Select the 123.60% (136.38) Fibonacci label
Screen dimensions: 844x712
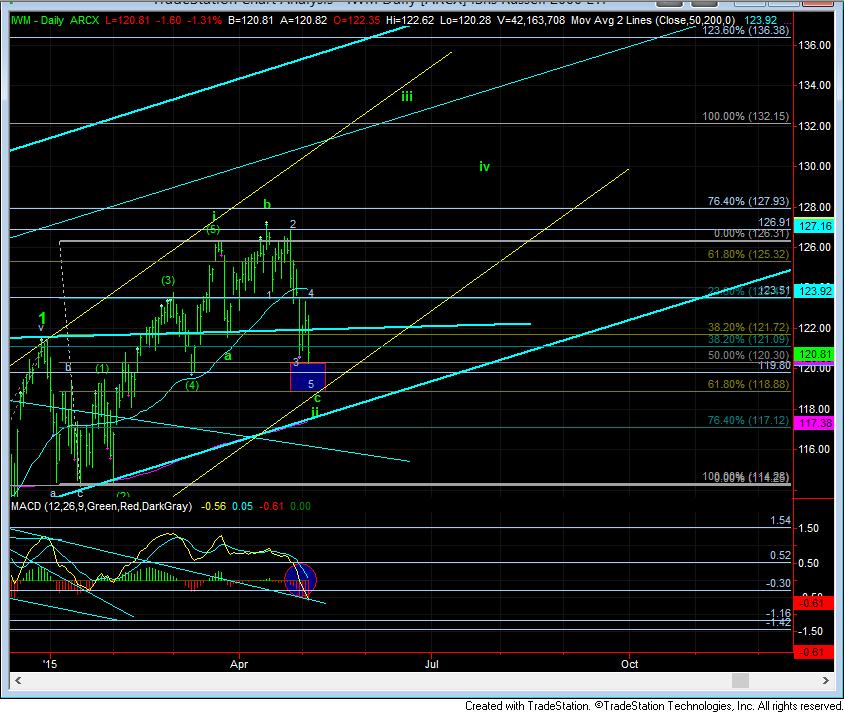pyautogui.click(x=745, y=30)
